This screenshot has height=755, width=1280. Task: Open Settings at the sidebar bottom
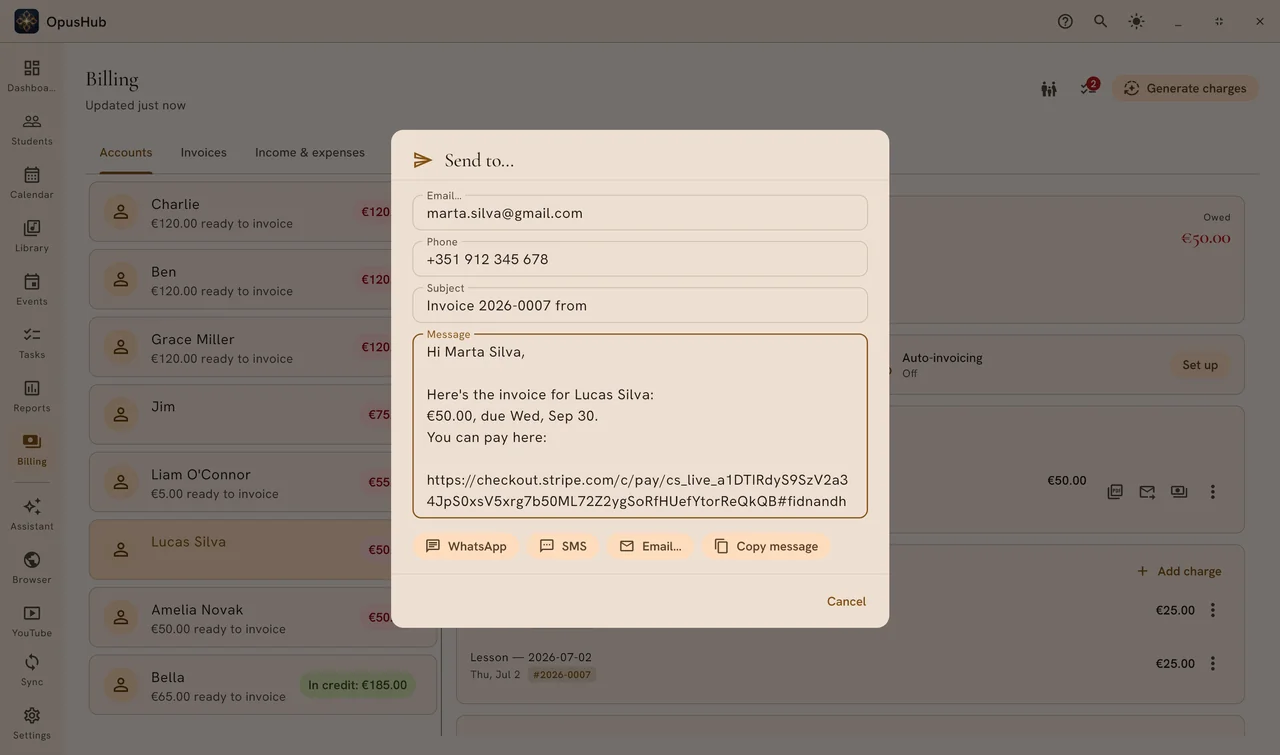[32, 723]
